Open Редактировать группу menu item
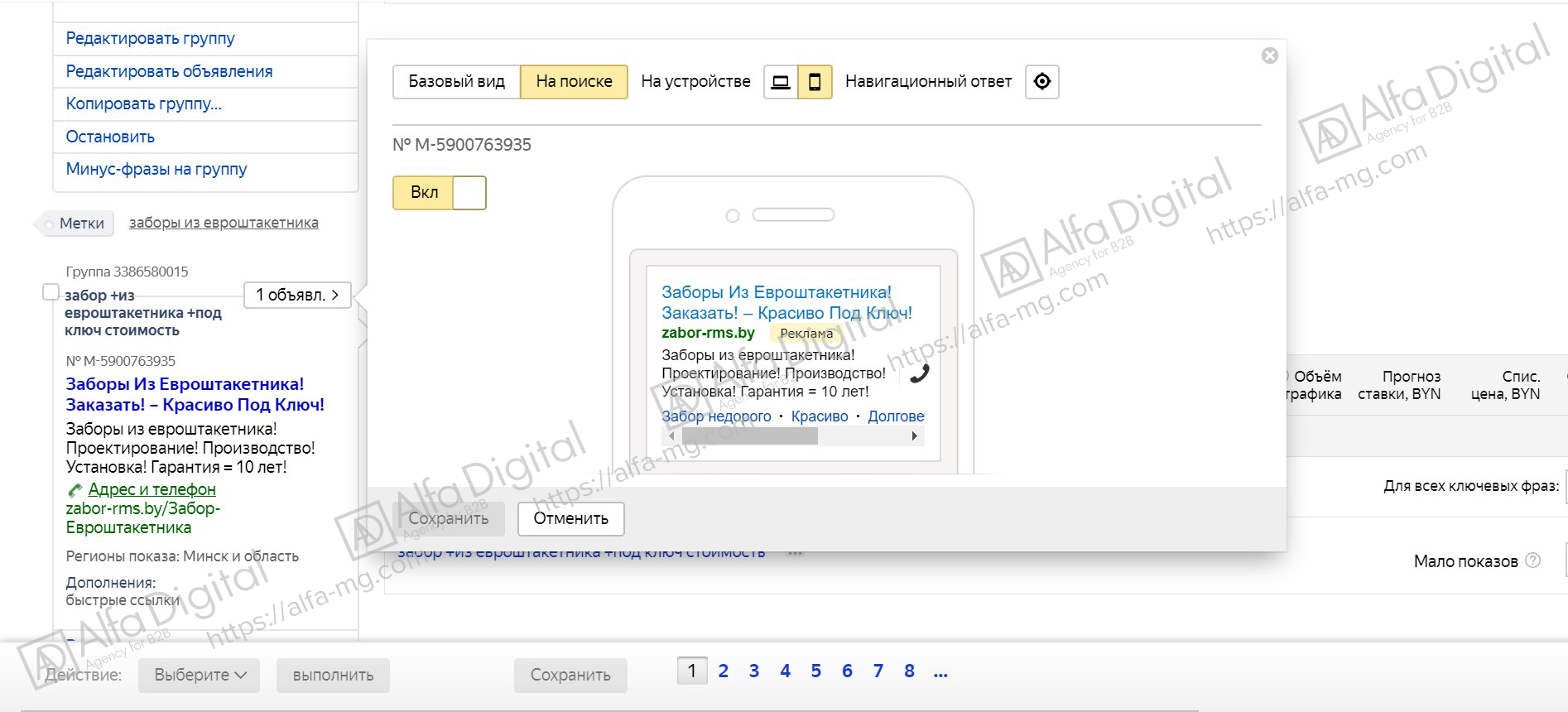Viewport: 1568px width, 712px height. click(x=150, y=38)
